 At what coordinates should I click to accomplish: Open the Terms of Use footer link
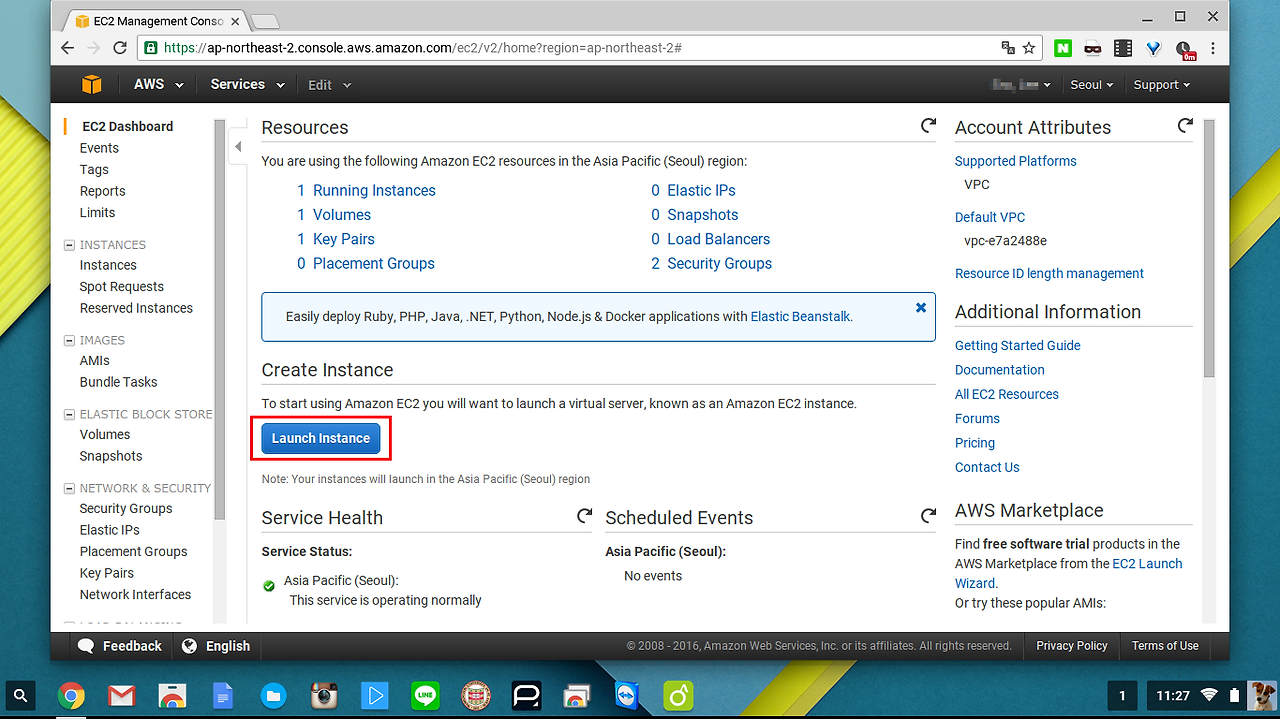click(1165, 646)
